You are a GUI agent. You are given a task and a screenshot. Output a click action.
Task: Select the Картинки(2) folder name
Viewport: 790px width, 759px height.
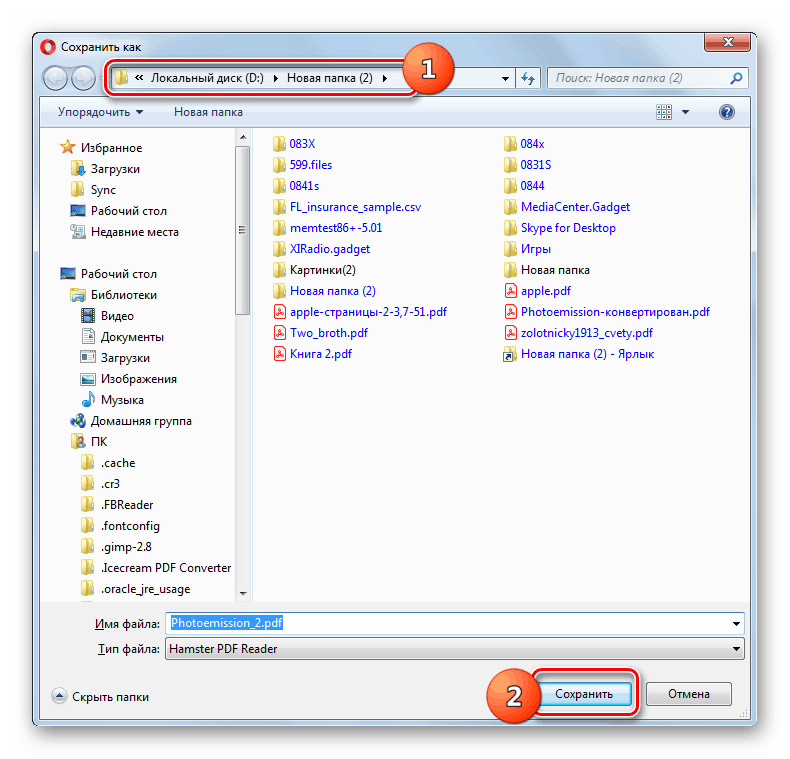[x=322, y=270]
